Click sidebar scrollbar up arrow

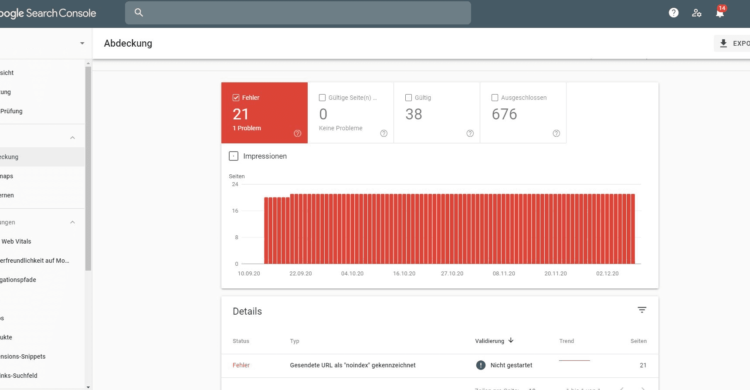[x=88, y=63]
